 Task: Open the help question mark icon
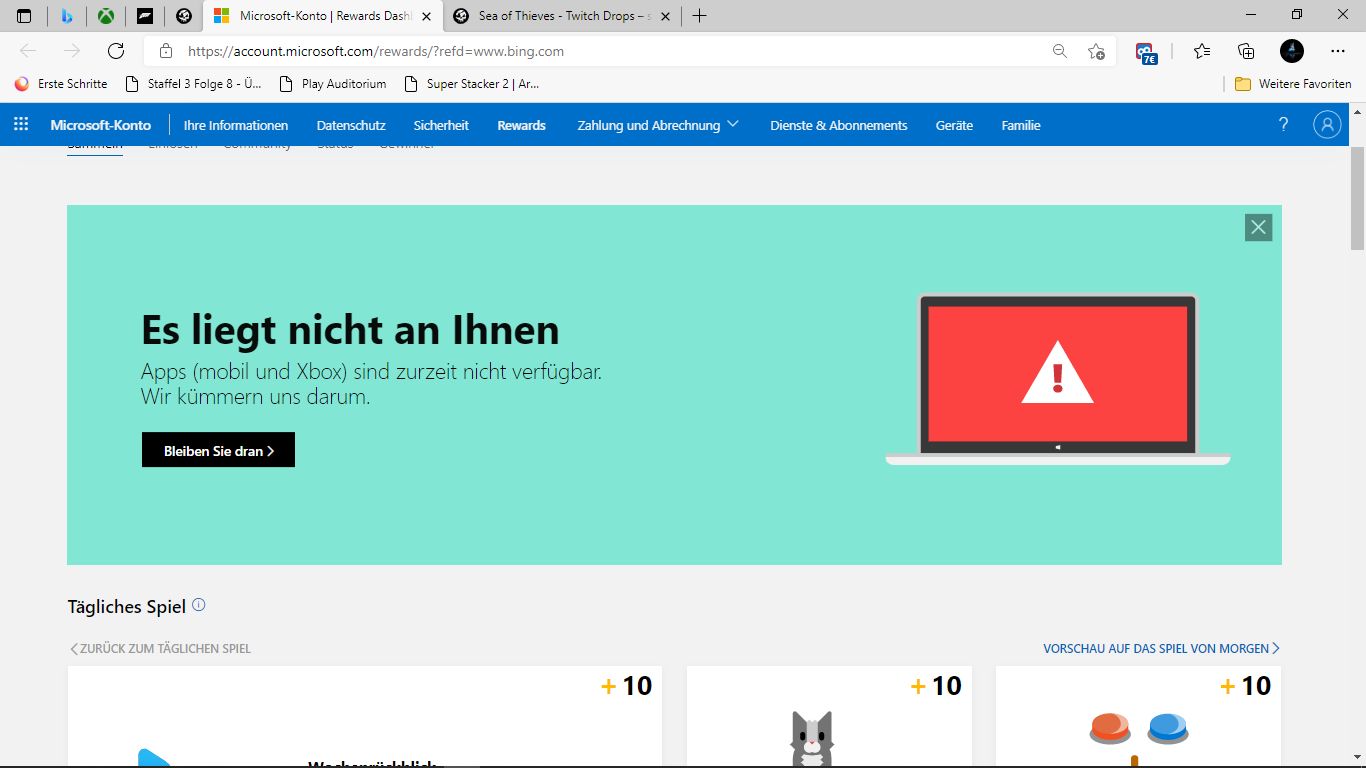pos(1284,125)
